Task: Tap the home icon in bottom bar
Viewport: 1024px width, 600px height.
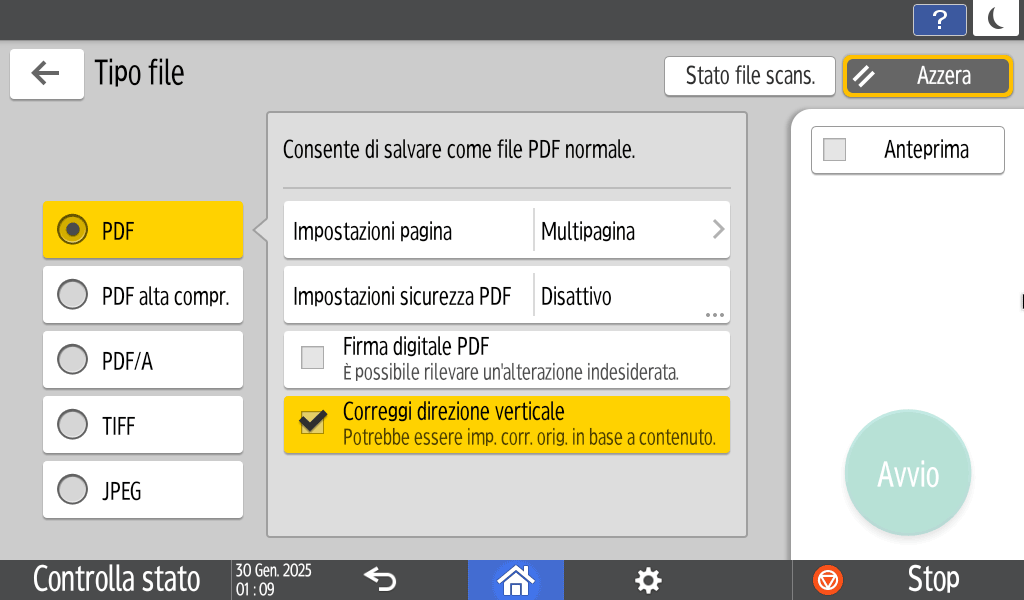Action: coord(515,580)
